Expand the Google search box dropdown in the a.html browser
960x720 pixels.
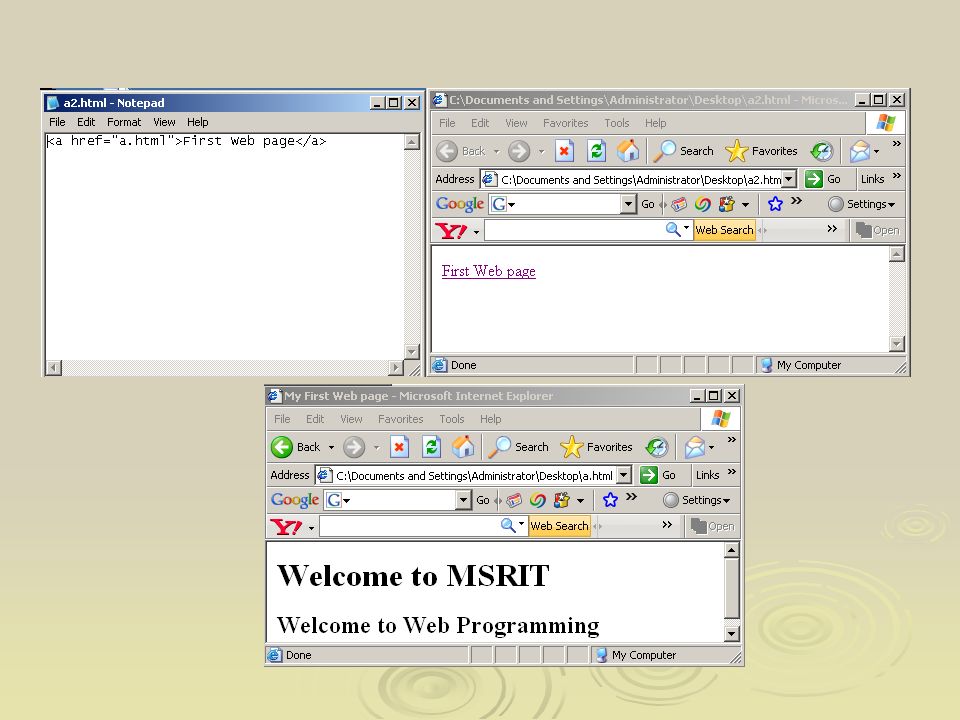pyautogui.click(x=463, y=500)
